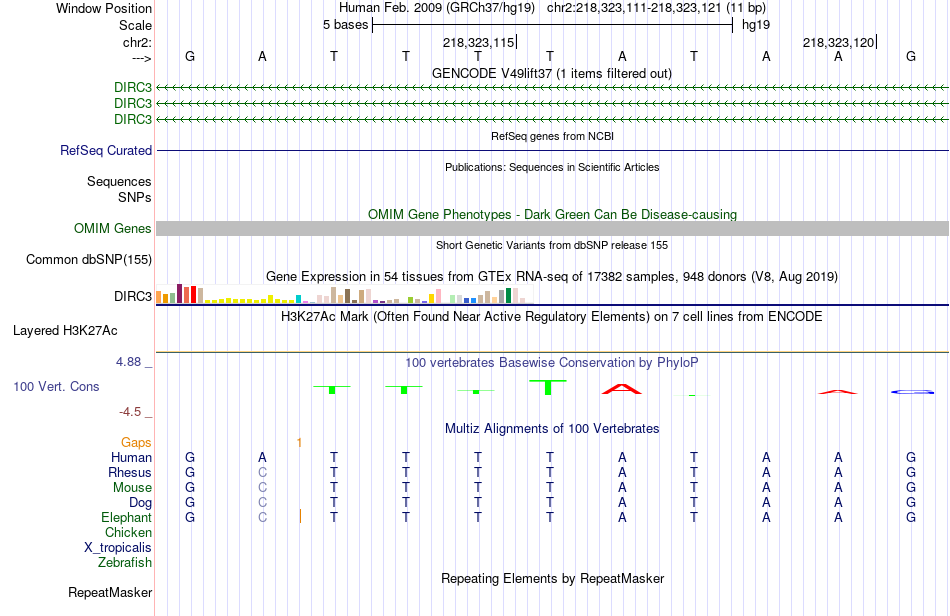The height and width of the screenshot is (616, 950).
Task: Click the orange Gaps row label
Action: (136, 443)
